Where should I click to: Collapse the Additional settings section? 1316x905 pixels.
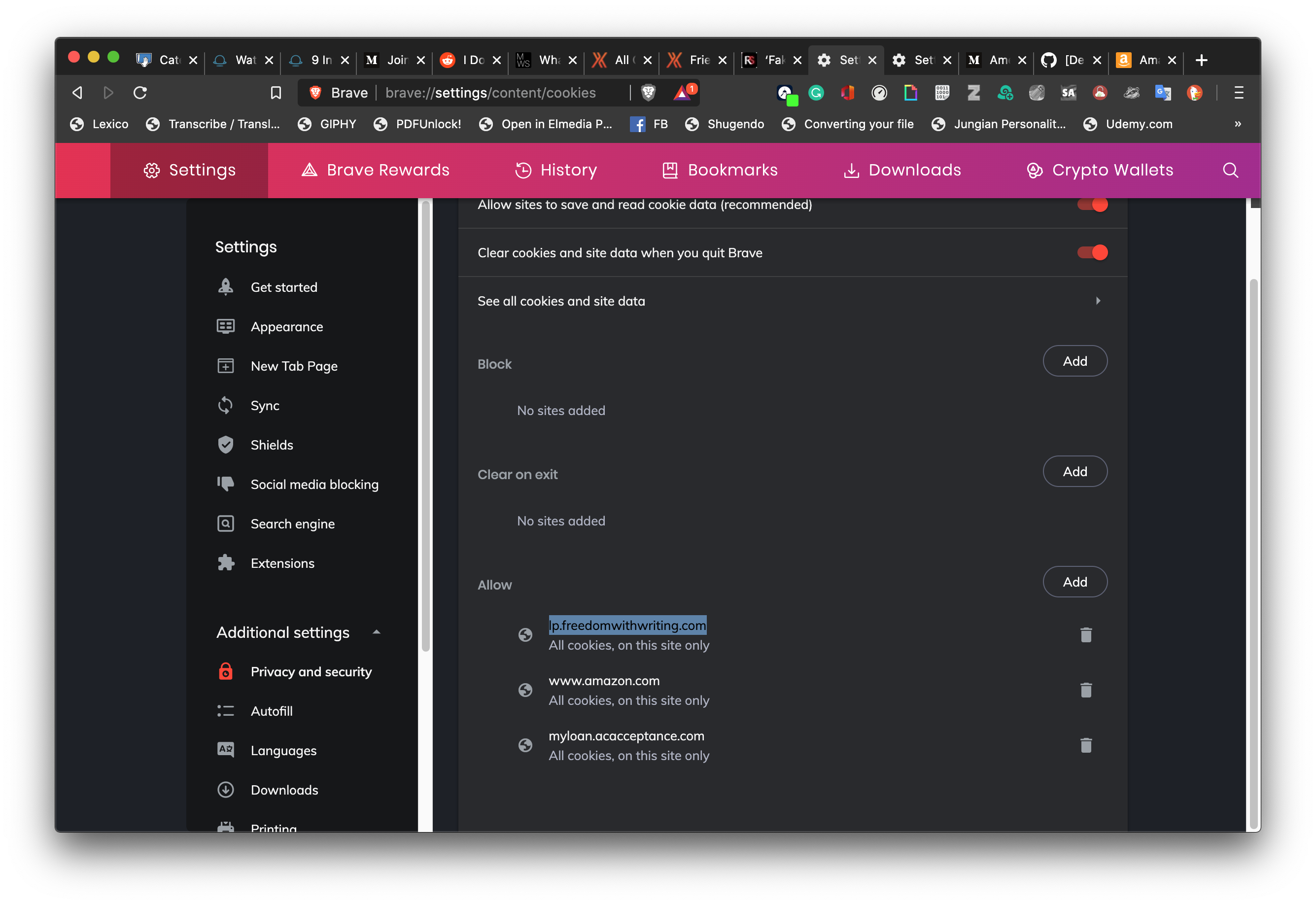(x=376, y=632)
